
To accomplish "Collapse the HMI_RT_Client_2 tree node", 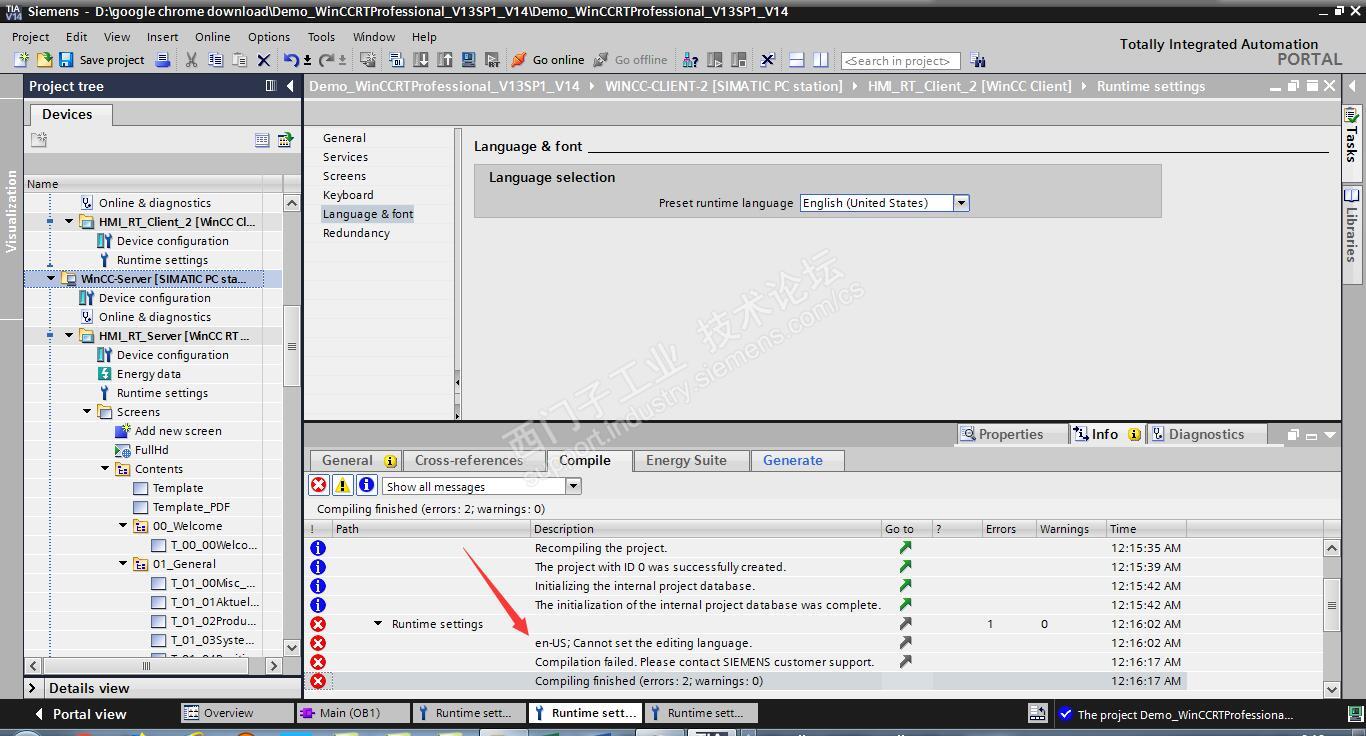I will pyautogui.click(x=69, y=222).
